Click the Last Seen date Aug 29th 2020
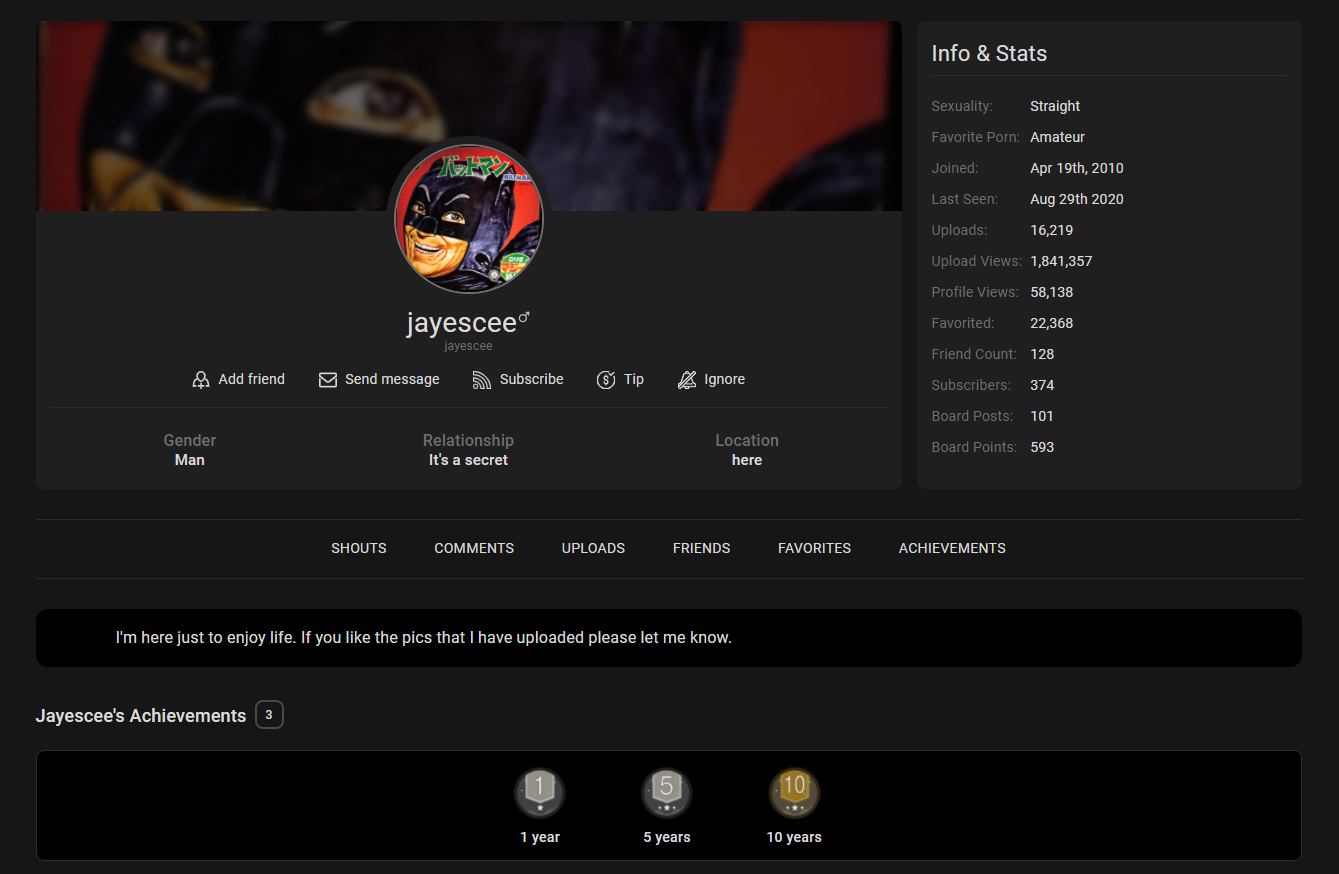The height and width of the screenshot is (874, 1339). 1077,199
